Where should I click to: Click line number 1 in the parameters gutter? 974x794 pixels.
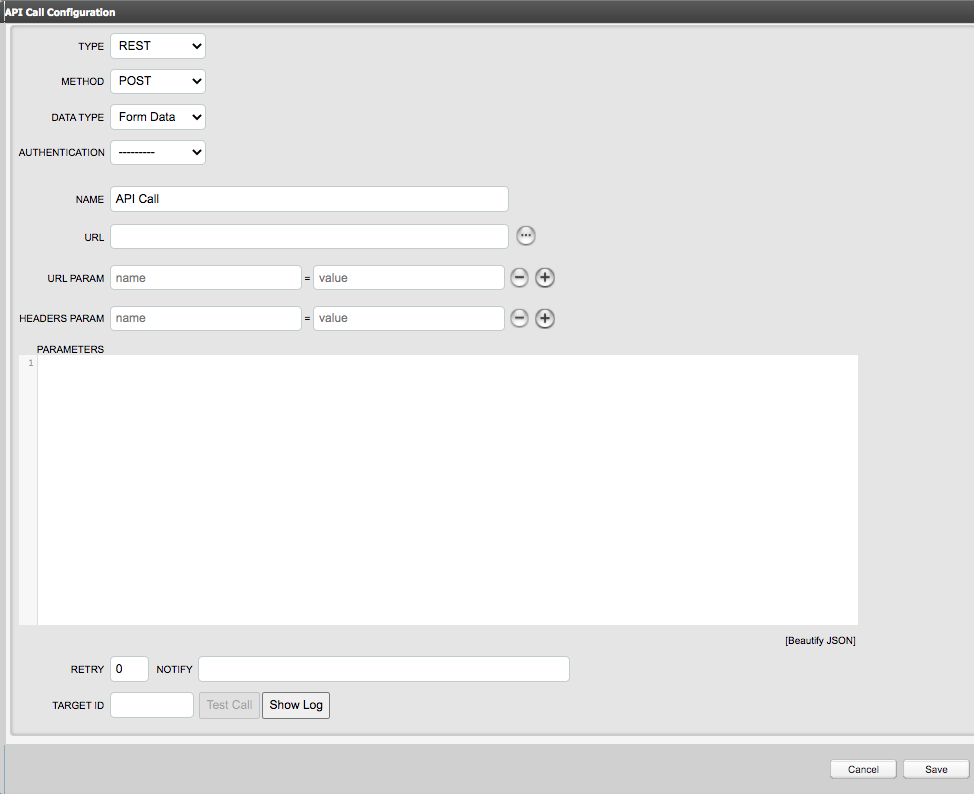pyautogui.click(x=31, y=363)
